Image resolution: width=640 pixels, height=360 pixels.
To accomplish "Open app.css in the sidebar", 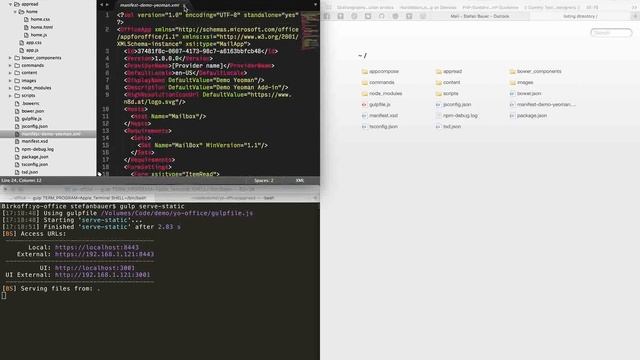I will 34,43.
